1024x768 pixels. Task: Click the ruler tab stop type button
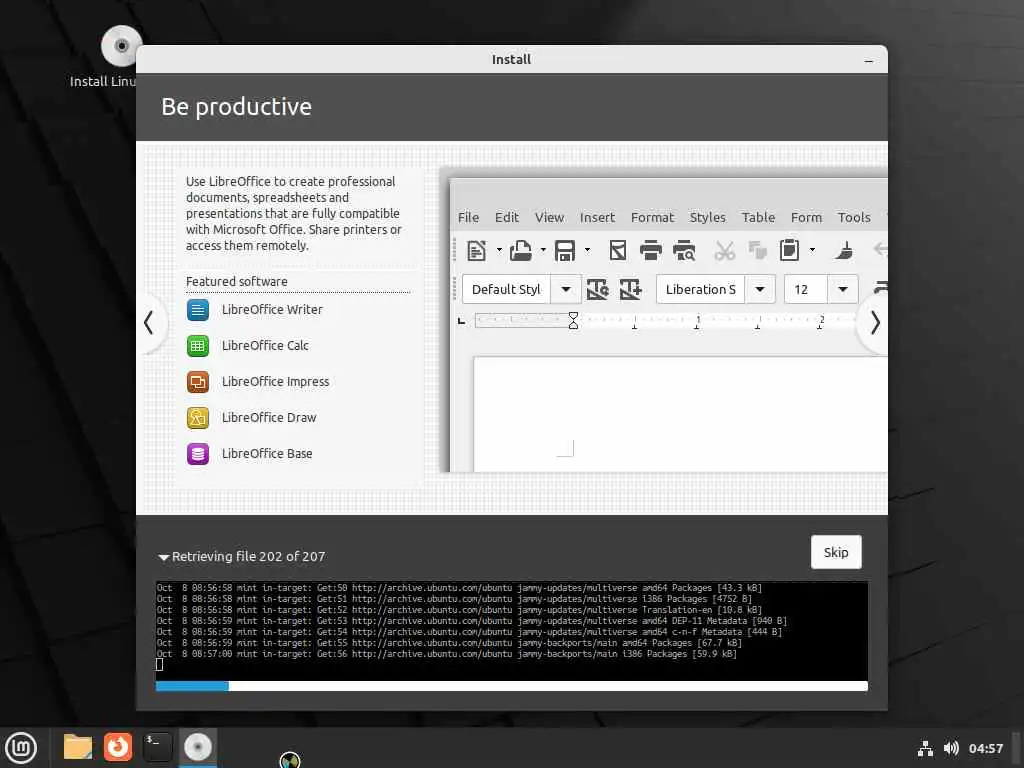coord(462,321)
